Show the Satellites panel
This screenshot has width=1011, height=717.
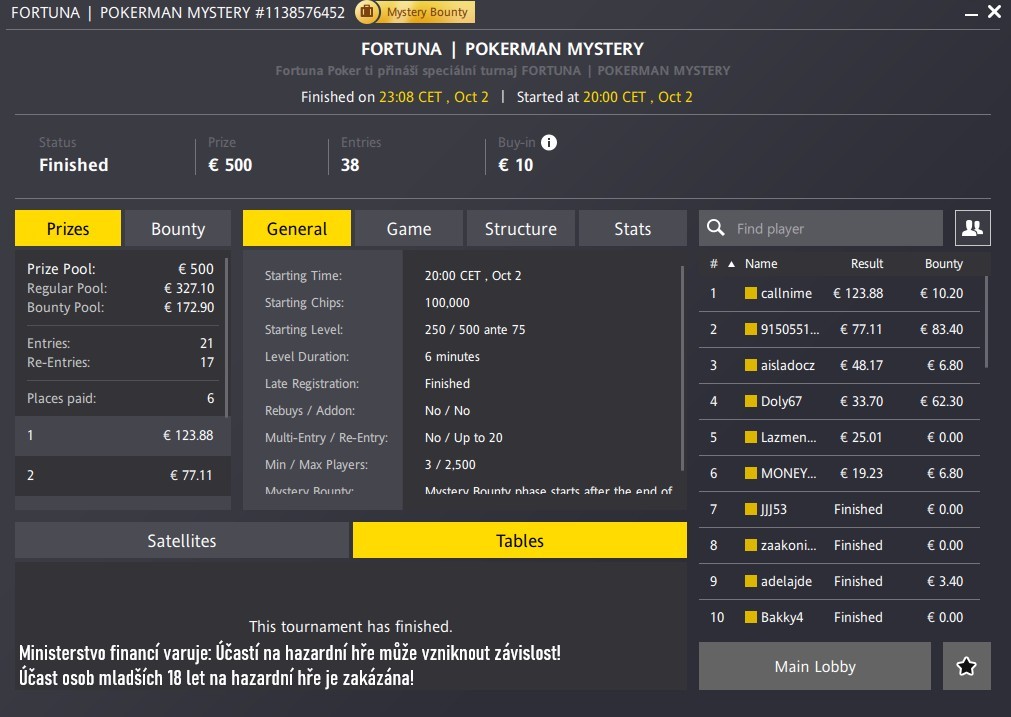click(182, 541)
